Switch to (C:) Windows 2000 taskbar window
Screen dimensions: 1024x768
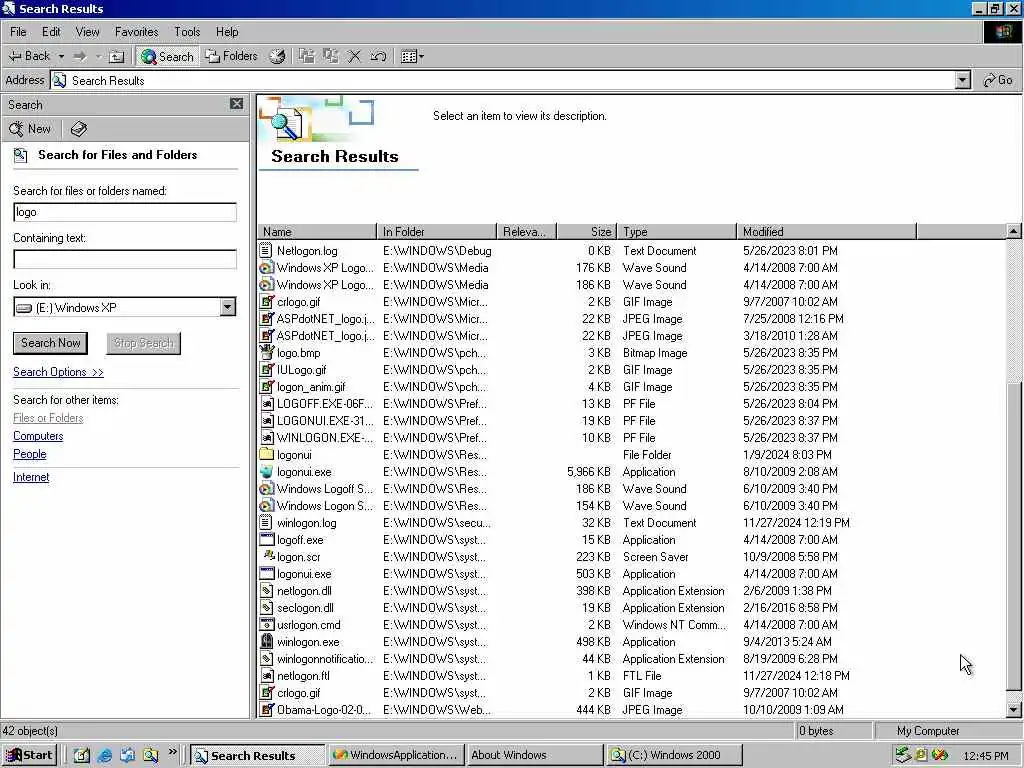(674, 755)
